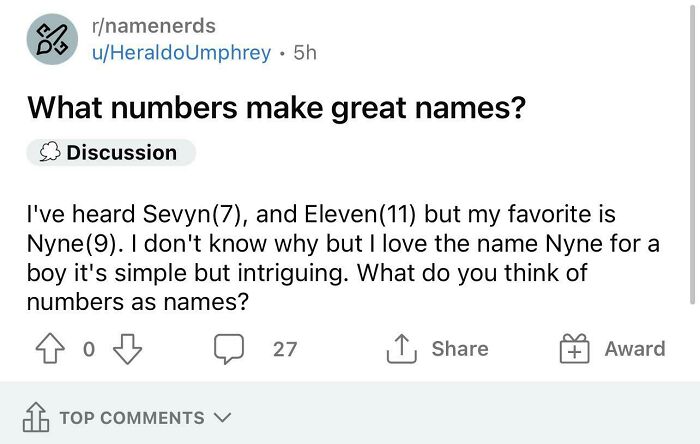Expand the Top Comments sort dropdown chevron

[x=222, y=418]
